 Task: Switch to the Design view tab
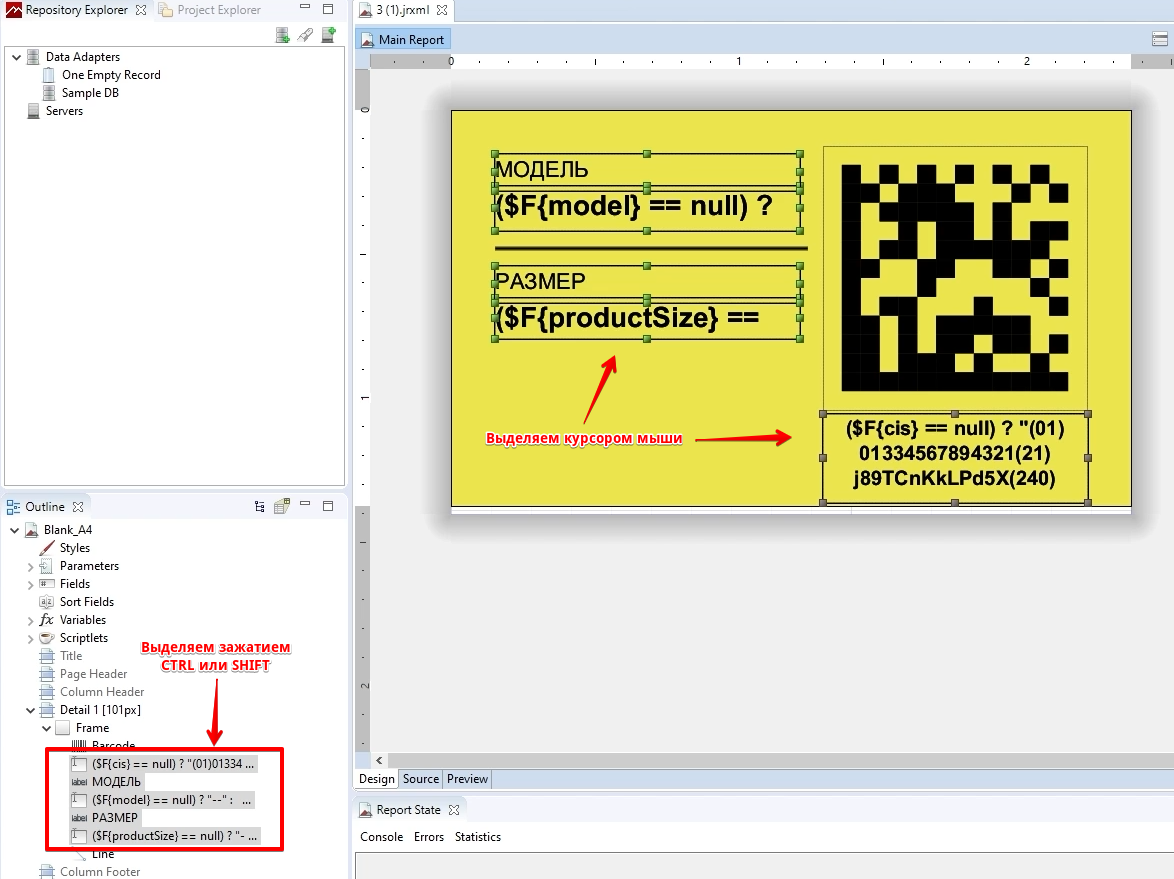[x=377, y=779]
